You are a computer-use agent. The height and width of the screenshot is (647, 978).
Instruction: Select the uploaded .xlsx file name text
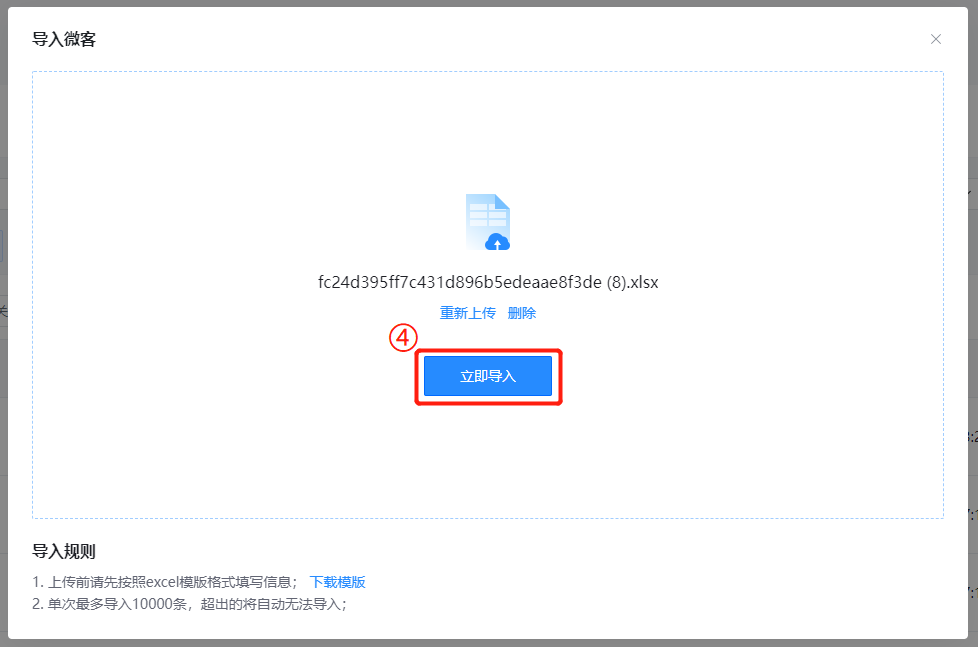pos(488,283)
